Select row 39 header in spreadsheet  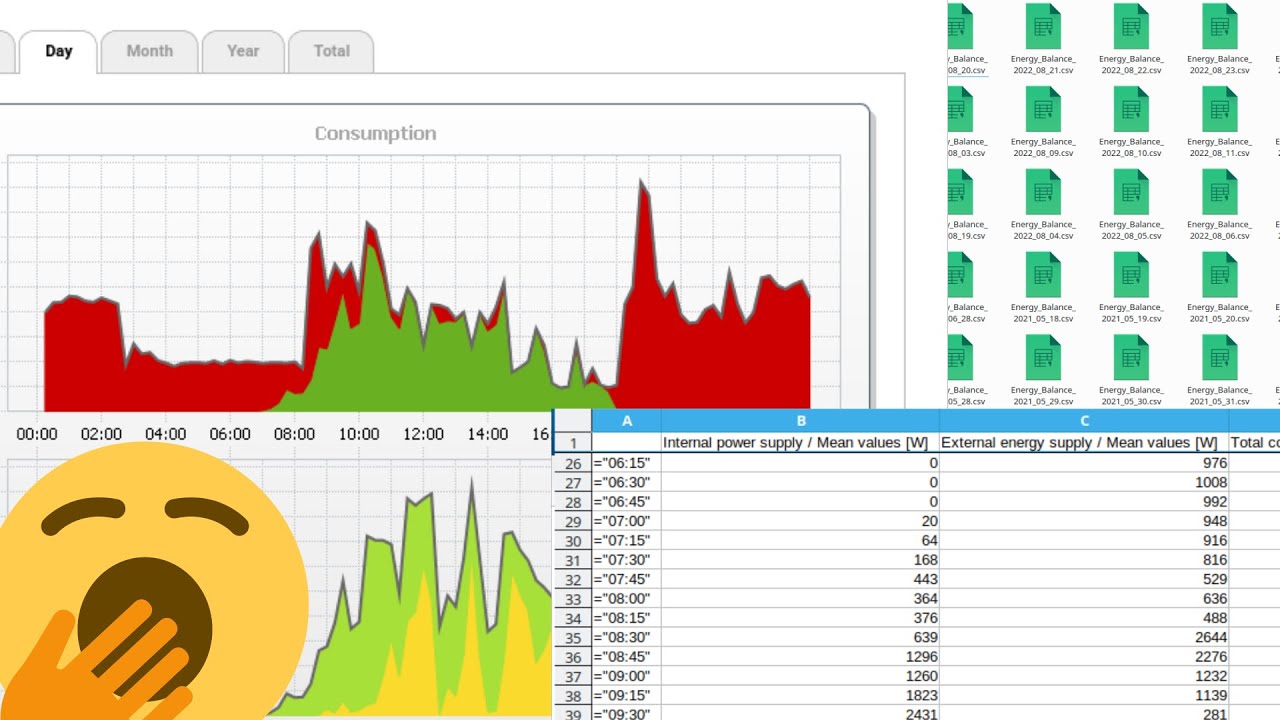pyautogui.click(x=573, y=713)
